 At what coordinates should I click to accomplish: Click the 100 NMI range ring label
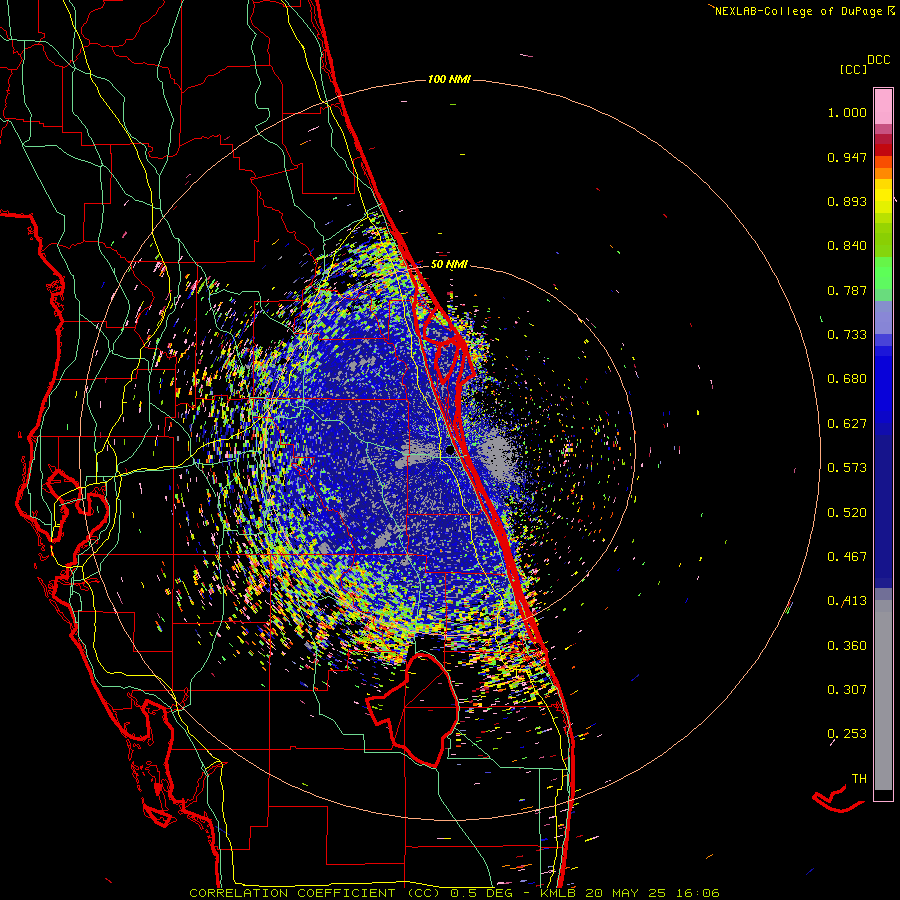(x=449, y=79)
